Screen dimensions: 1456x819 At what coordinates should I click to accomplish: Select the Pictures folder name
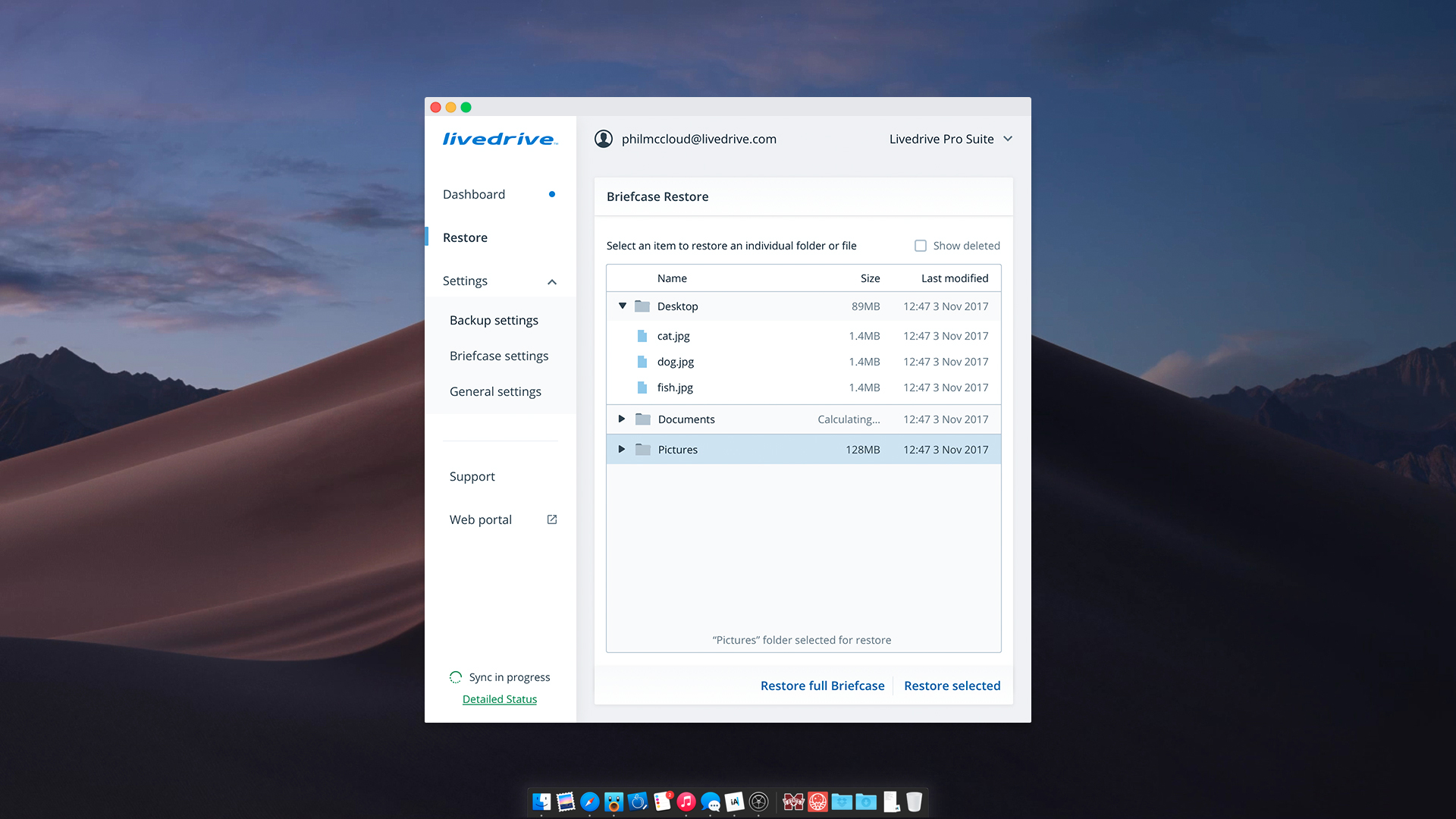tap(677, 450)
